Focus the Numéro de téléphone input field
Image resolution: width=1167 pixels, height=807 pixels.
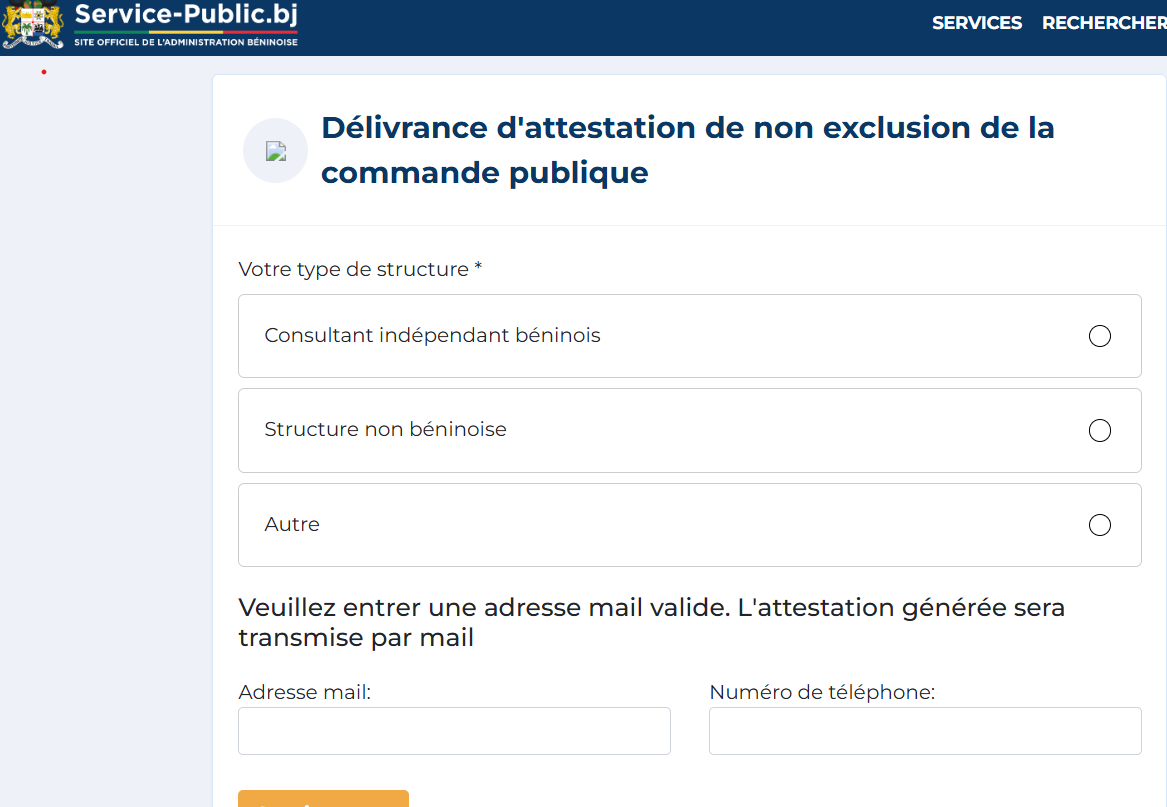click(x=924, y=731)
